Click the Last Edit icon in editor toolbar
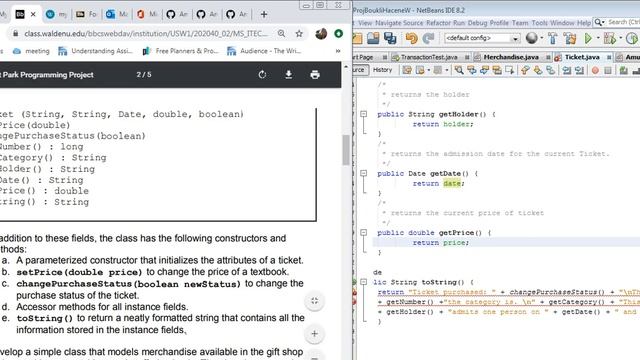The image size is (640, 360). [x=407, y=70]
